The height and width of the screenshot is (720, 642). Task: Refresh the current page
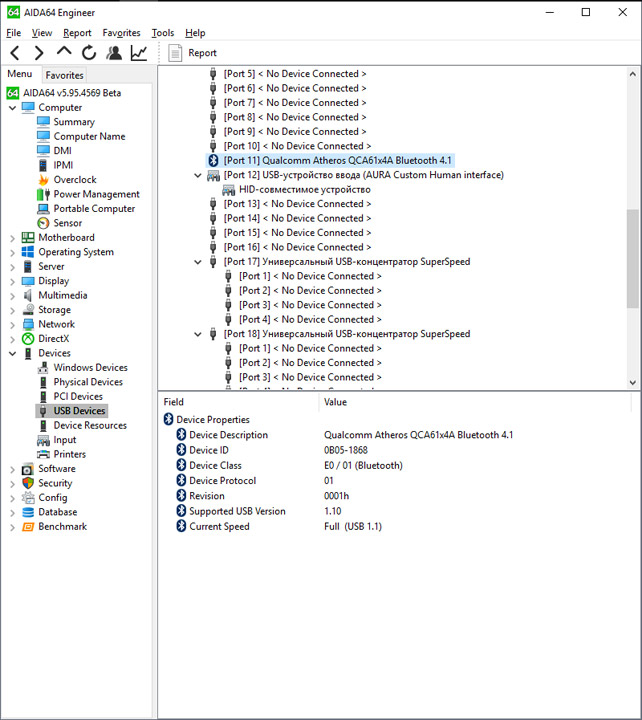tap(89, 53)
